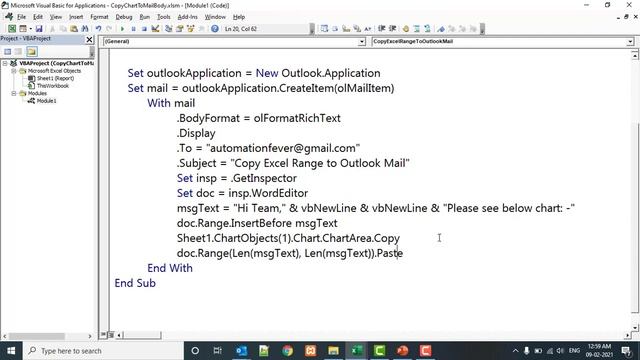Open Chrome from the taskbar
The height and width of the screenshot is (360, 640).
click(287, 351)
